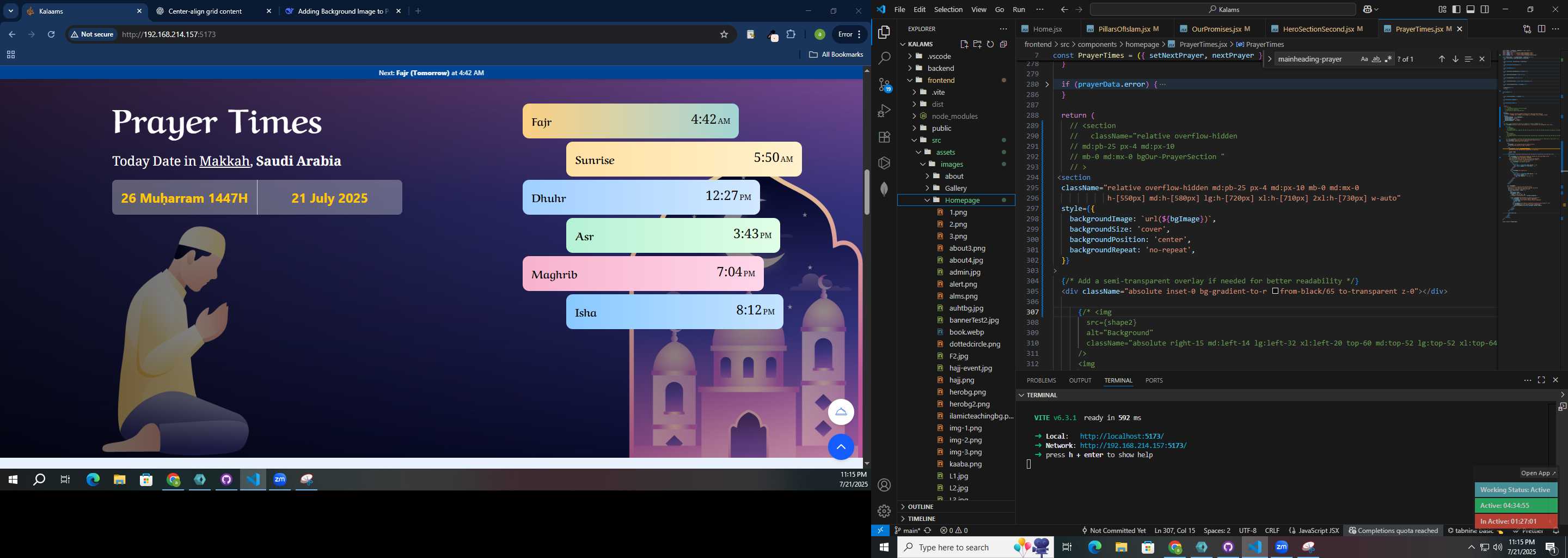Open the MongoDB leaf icon in the activity bar
Viewport: 1568px width, 558px height.
click(884, 190)
